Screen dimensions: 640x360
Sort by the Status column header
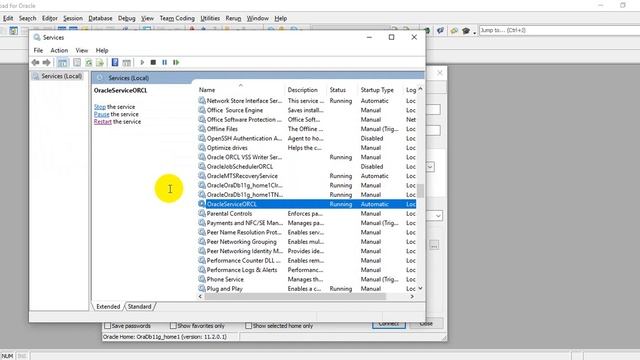[x=342, y=90]
